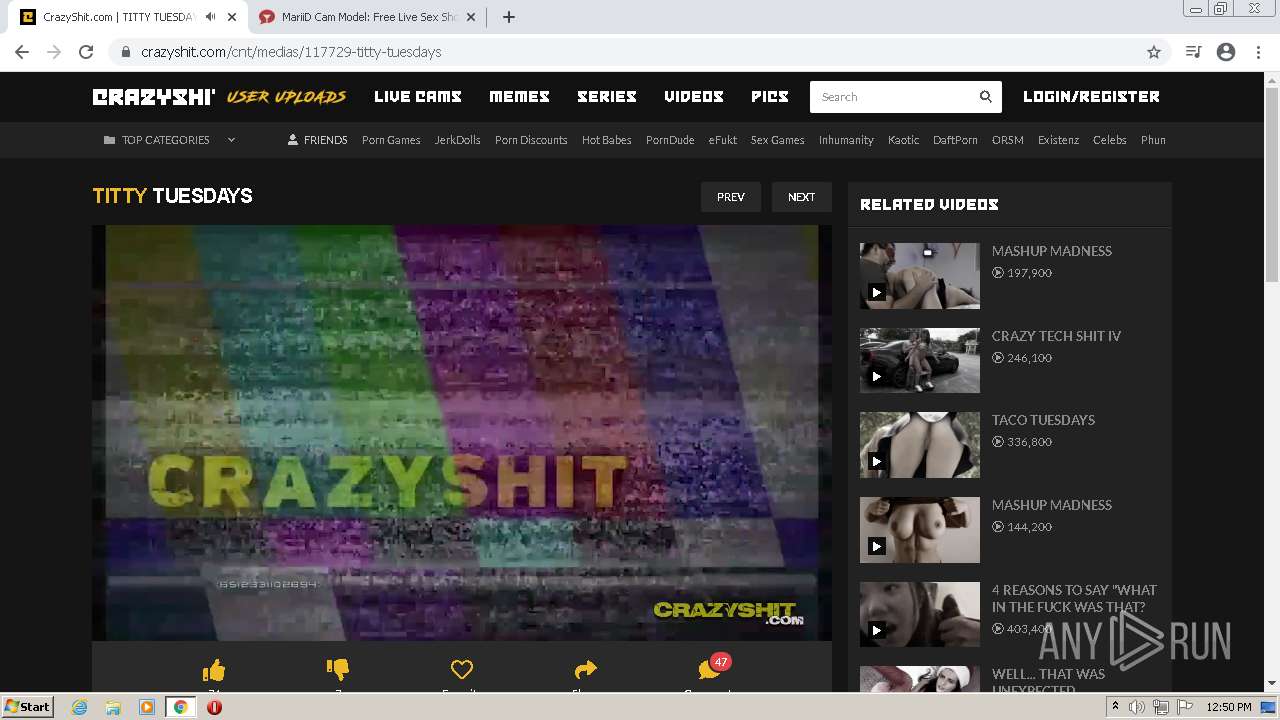This screenshot has height=720, width=1280.
Task: Open the Inhumanity link
Action: (846, 140)
